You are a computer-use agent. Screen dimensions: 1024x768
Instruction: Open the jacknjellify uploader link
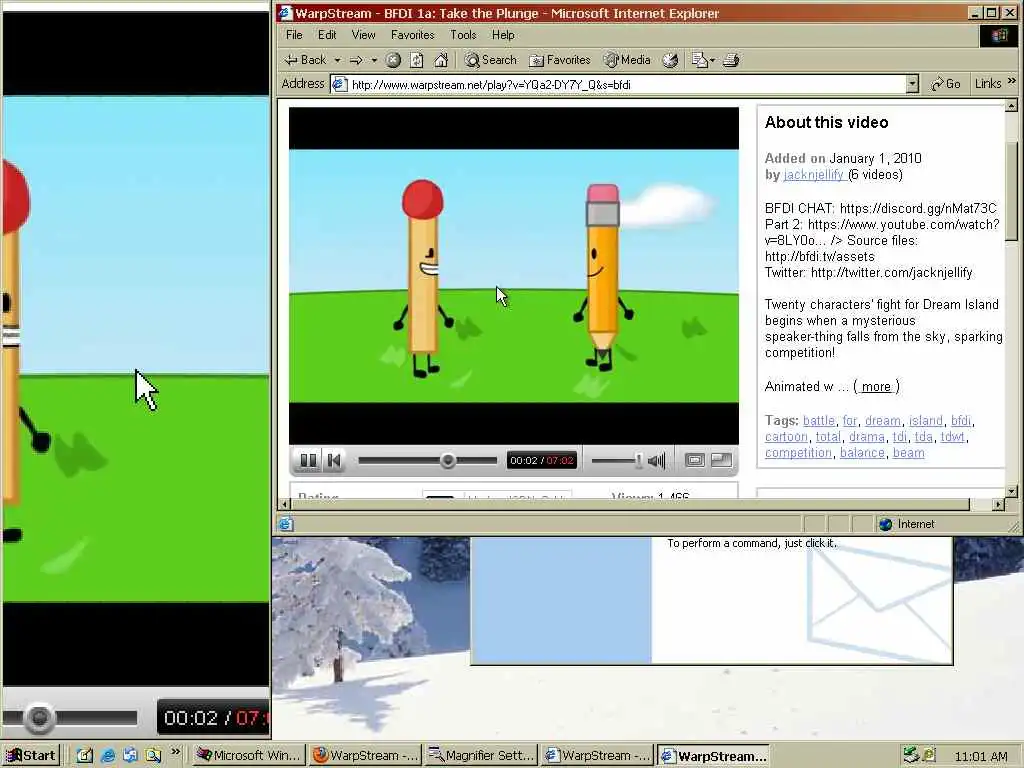(x=814, y=175)
